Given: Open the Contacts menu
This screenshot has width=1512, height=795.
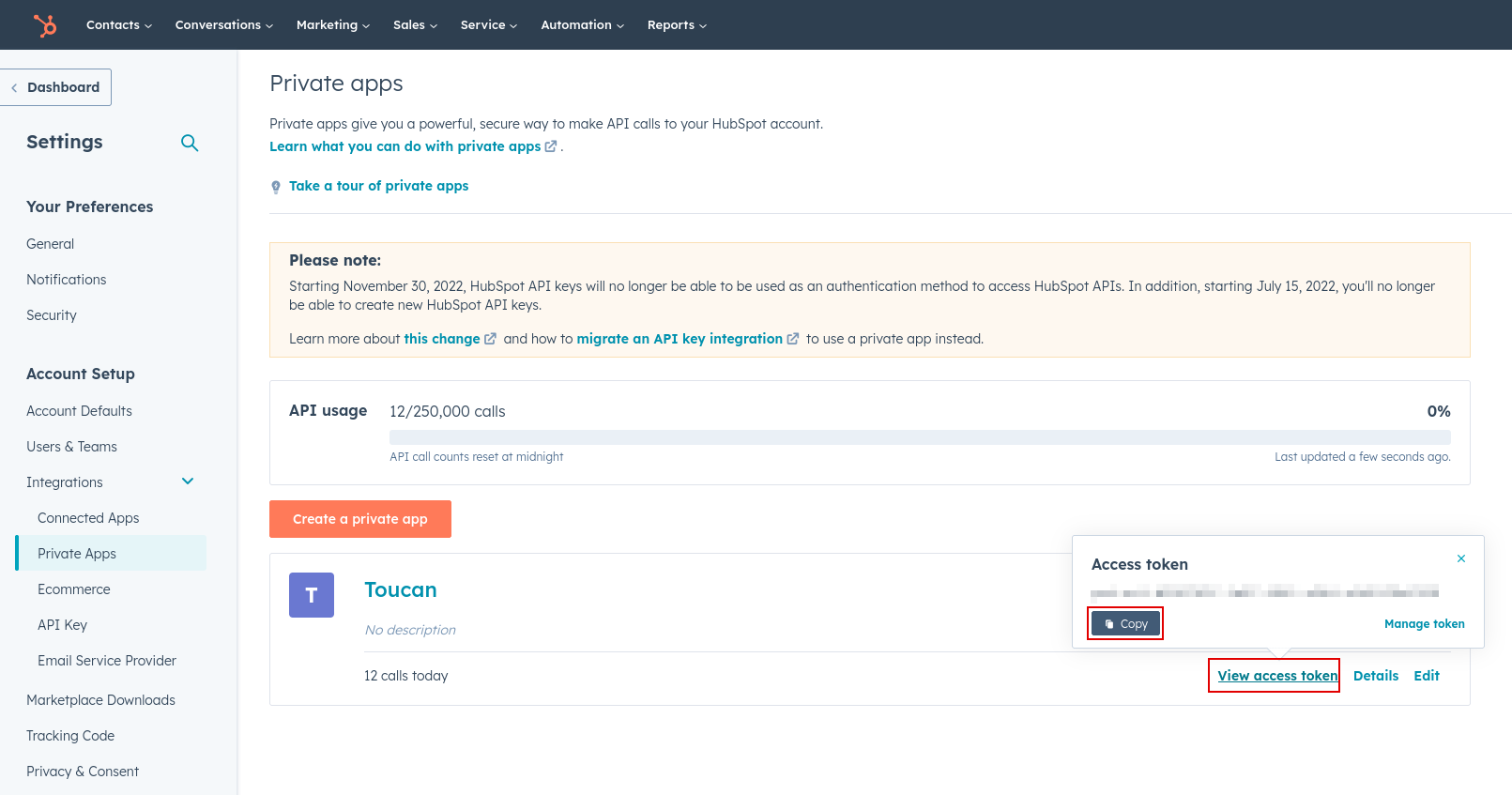Looking at the screenshot, I should click(x=119, y=25).
